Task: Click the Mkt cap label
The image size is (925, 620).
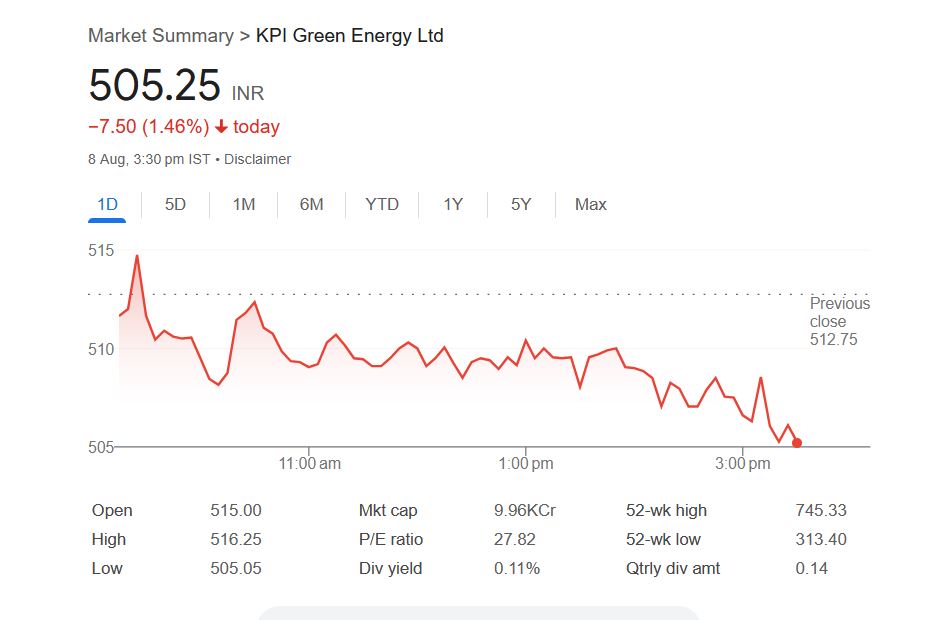Action: click(388, 511)
